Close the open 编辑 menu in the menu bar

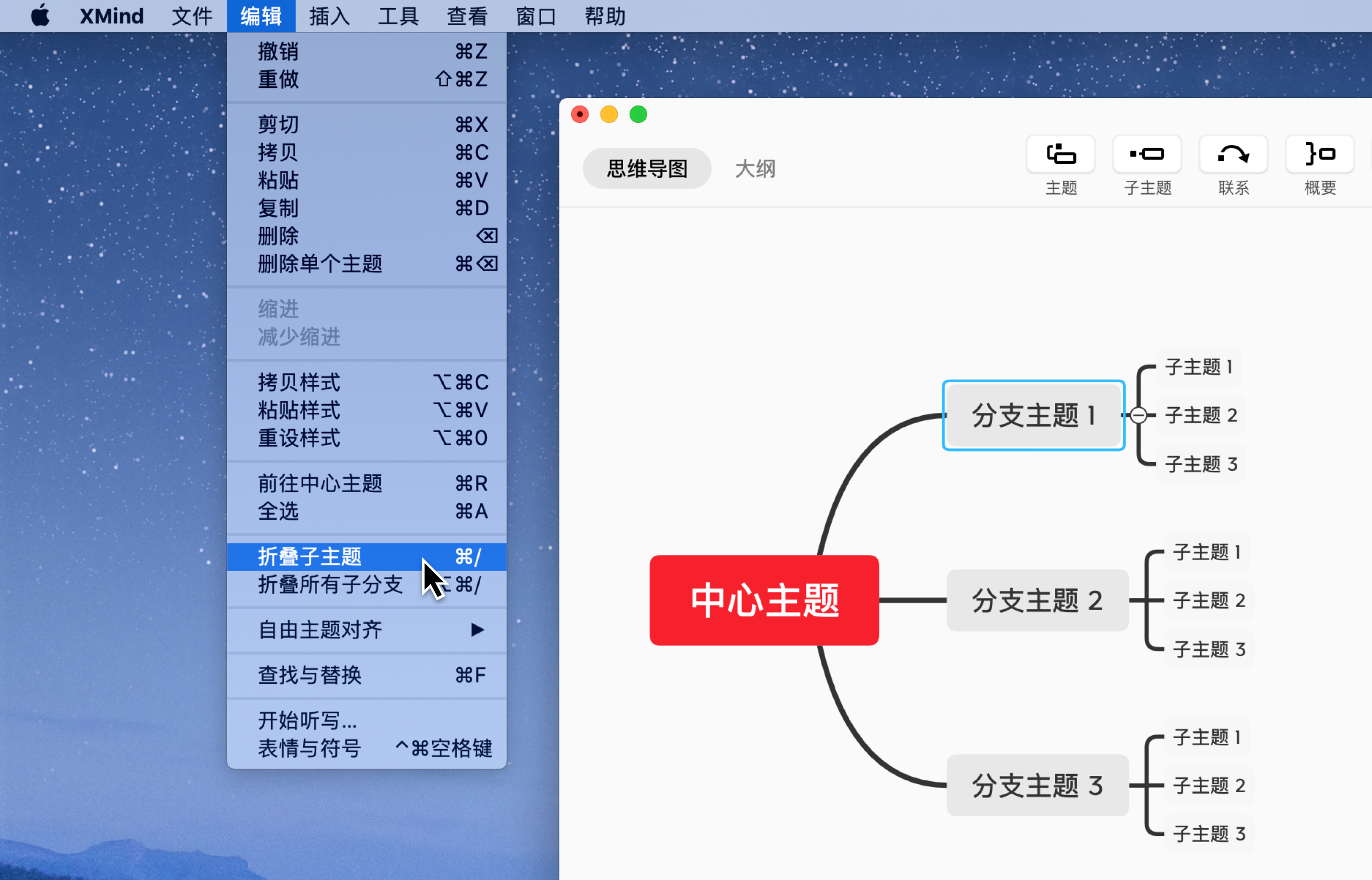click(x=260, y=16)
